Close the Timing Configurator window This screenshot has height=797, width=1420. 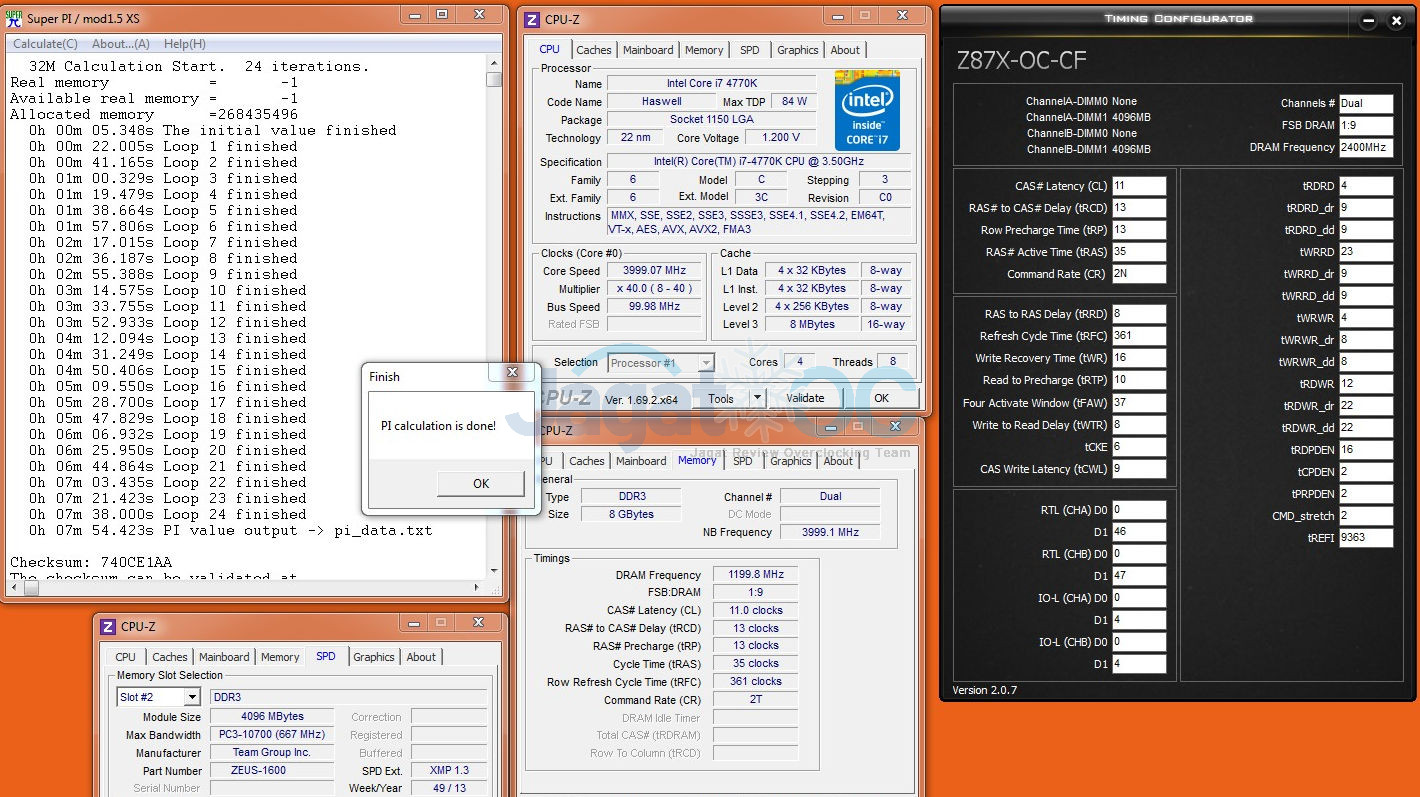point(1397,21)
